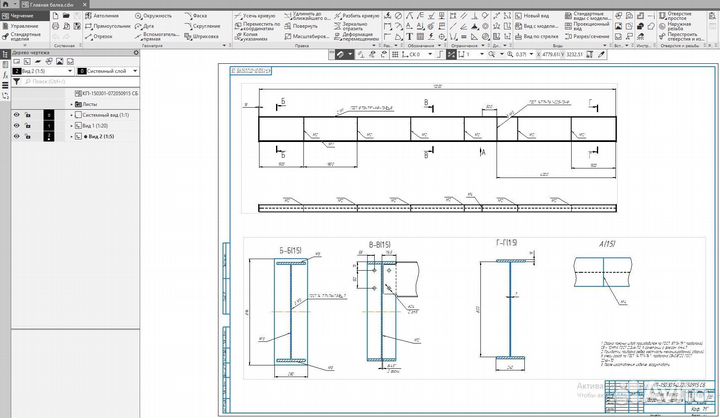Hide Вид 1 (1:20) using eye icon
Viewport: 720px width, 418px height.
16,126
